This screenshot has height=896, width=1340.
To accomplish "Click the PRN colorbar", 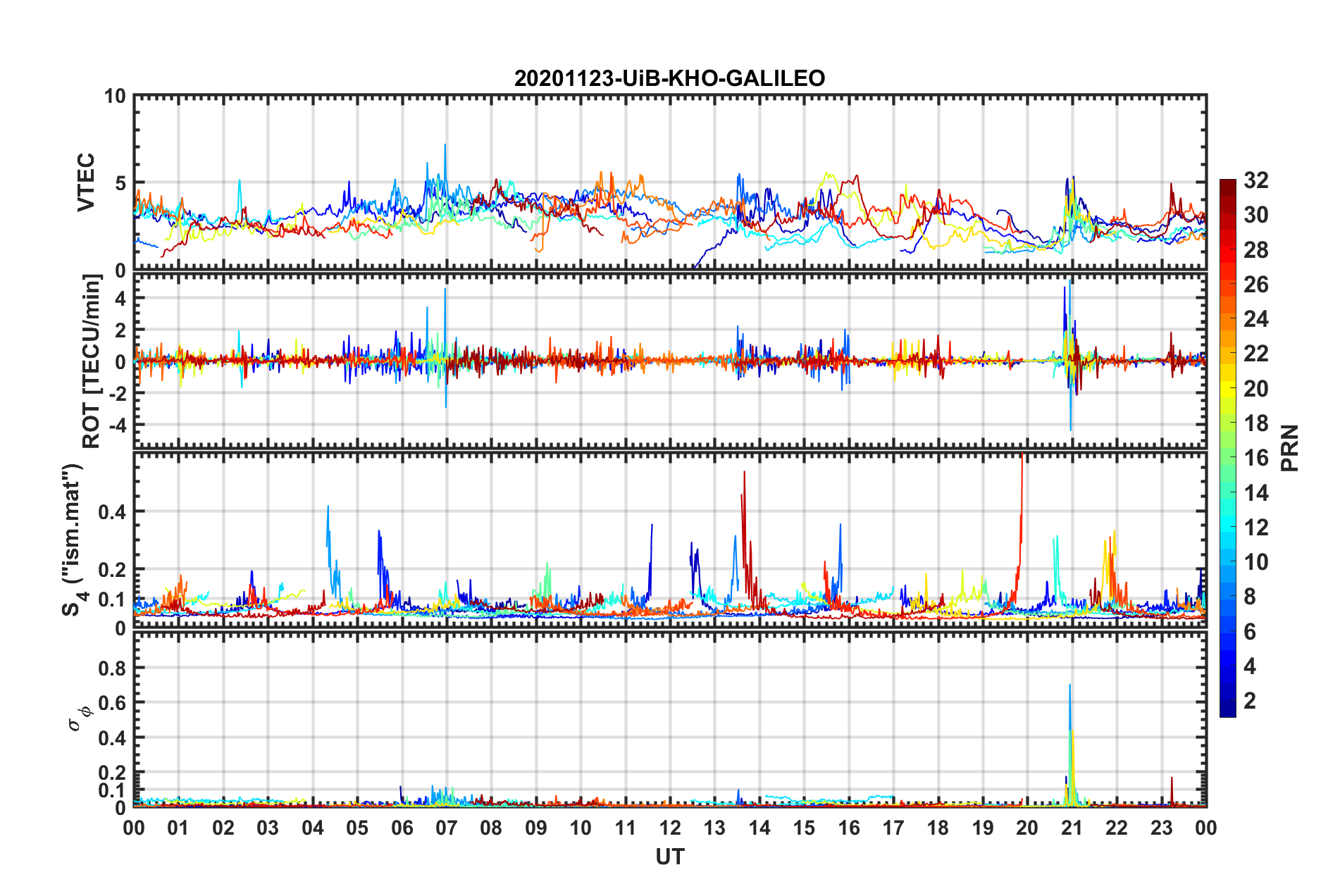I will tap(1227, 448).
